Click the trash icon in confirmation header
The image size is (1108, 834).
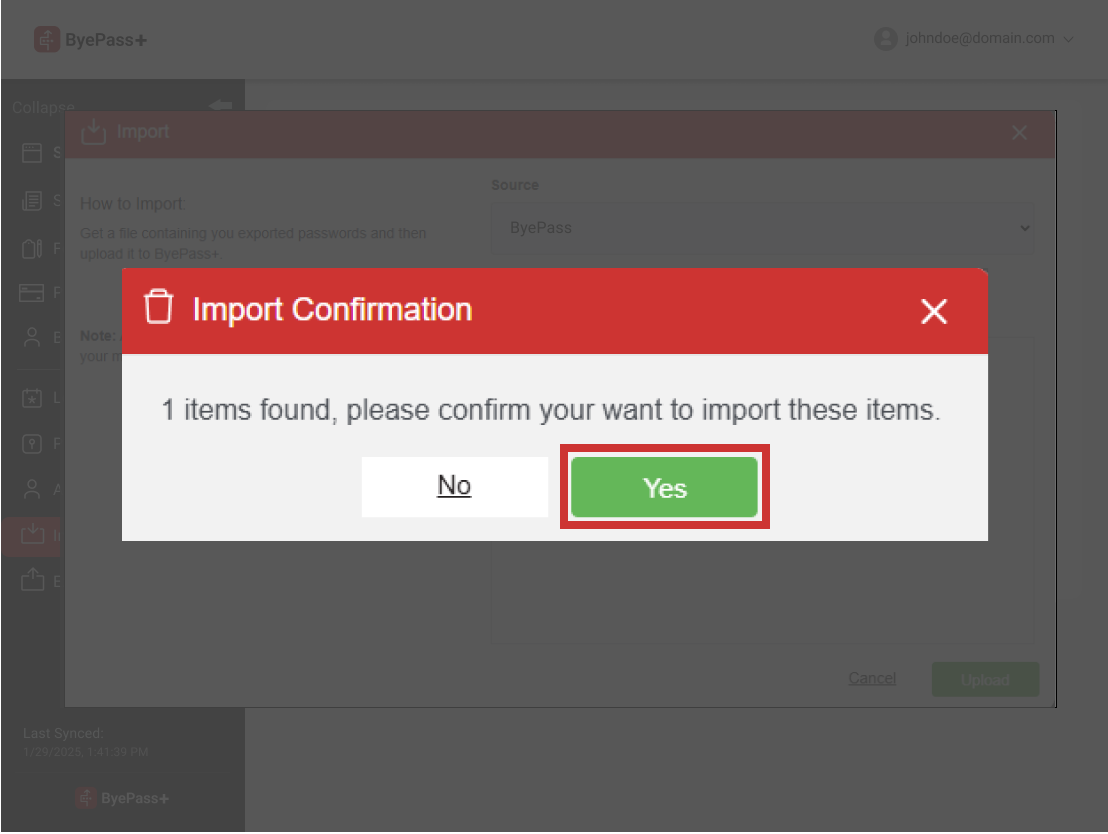pos(158,307)
